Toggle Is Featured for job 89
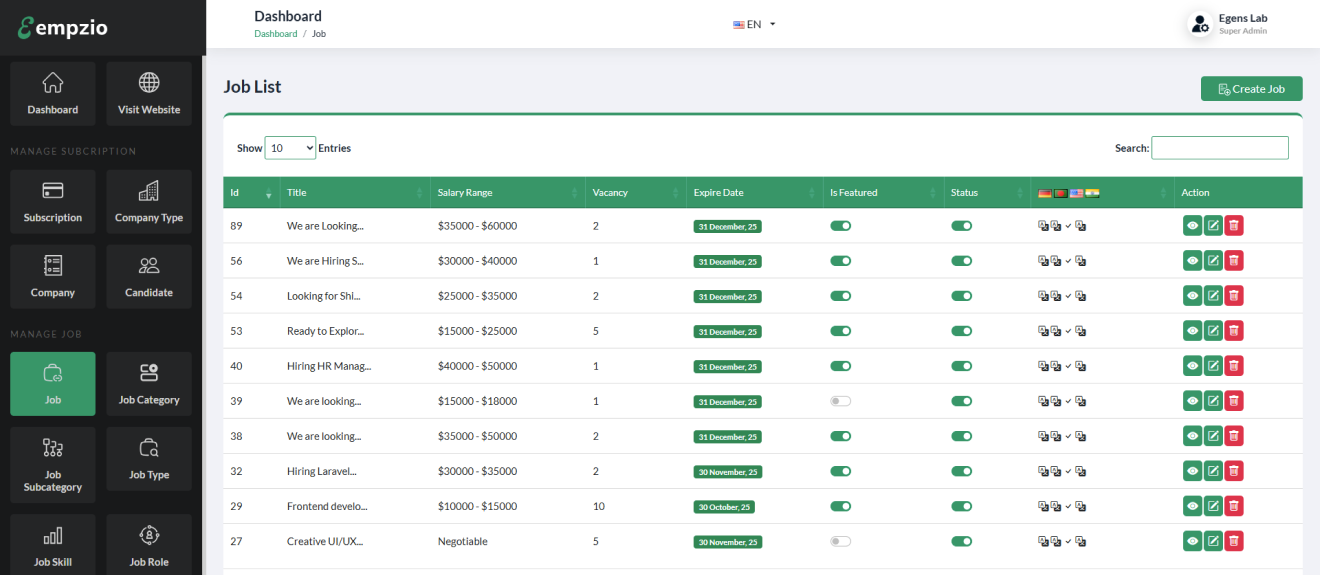 click(x=841, y=226)
